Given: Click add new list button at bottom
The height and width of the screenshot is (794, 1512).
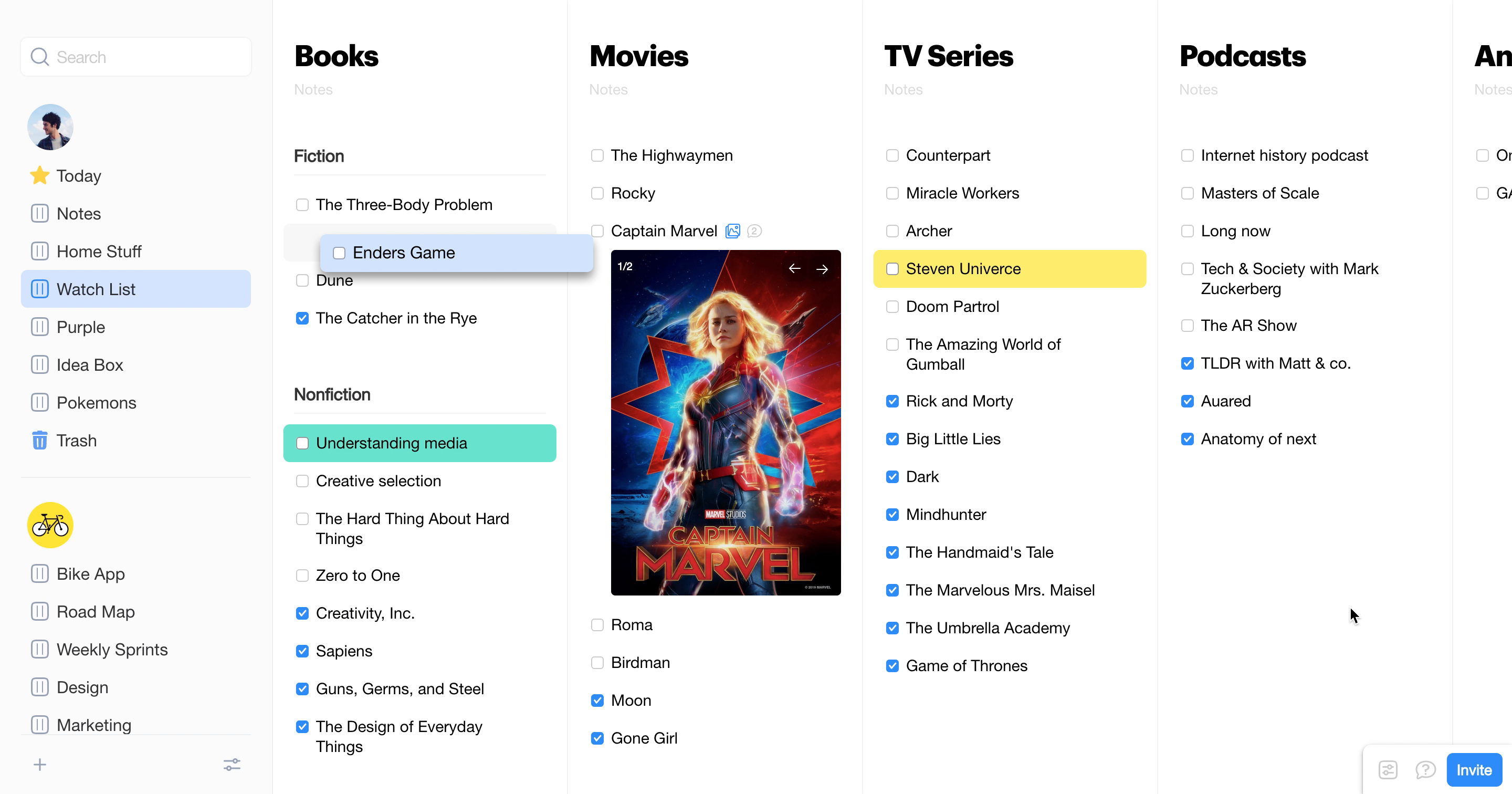Looking at the screenshot, I should [40, 764].
